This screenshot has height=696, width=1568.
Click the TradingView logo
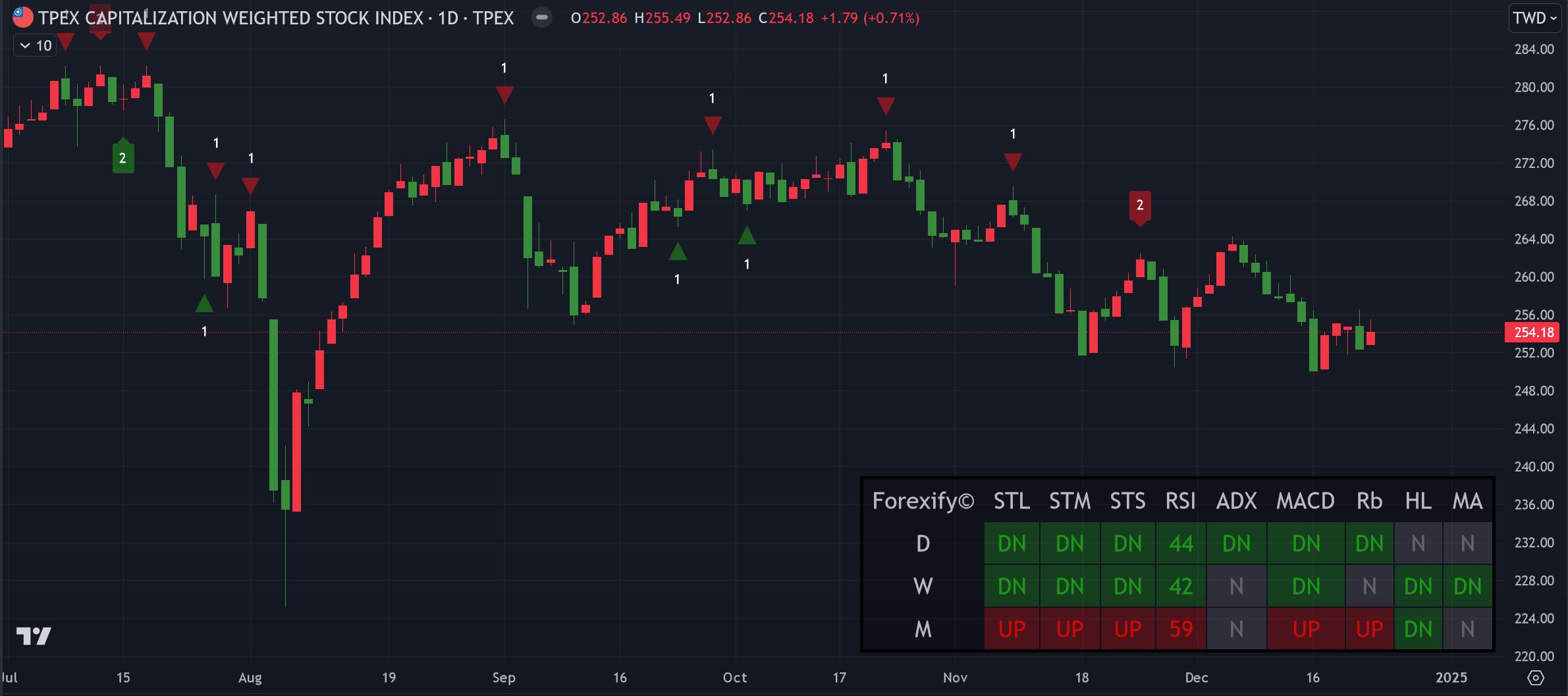[x=34, y=636]
